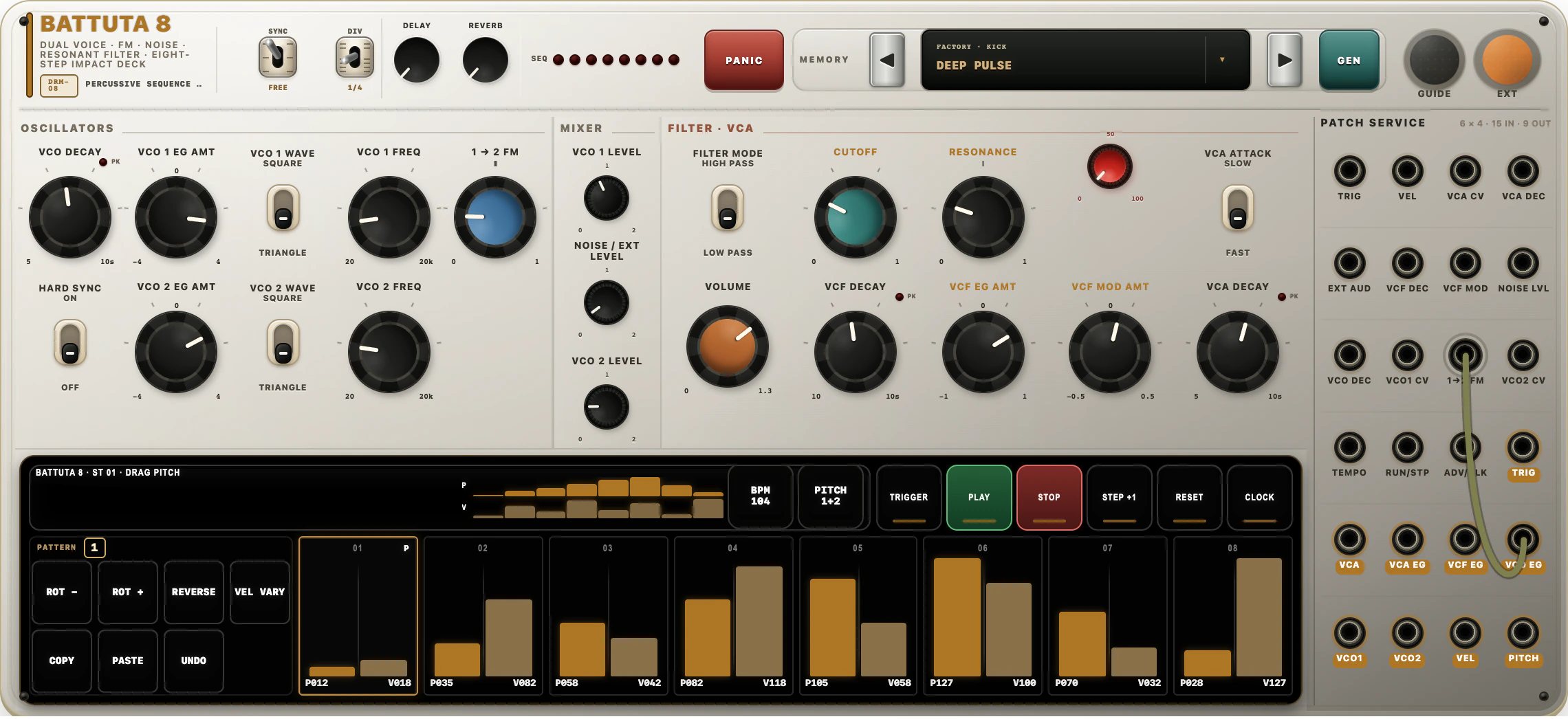Image resolution: width=1568 pixels, height=719 pixels.
Task: Click the orange EXT round button
Action: (1507, 60)
